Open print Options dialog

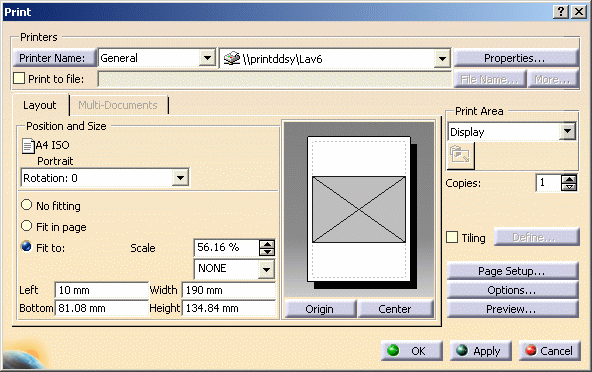(x=512, y=290)
